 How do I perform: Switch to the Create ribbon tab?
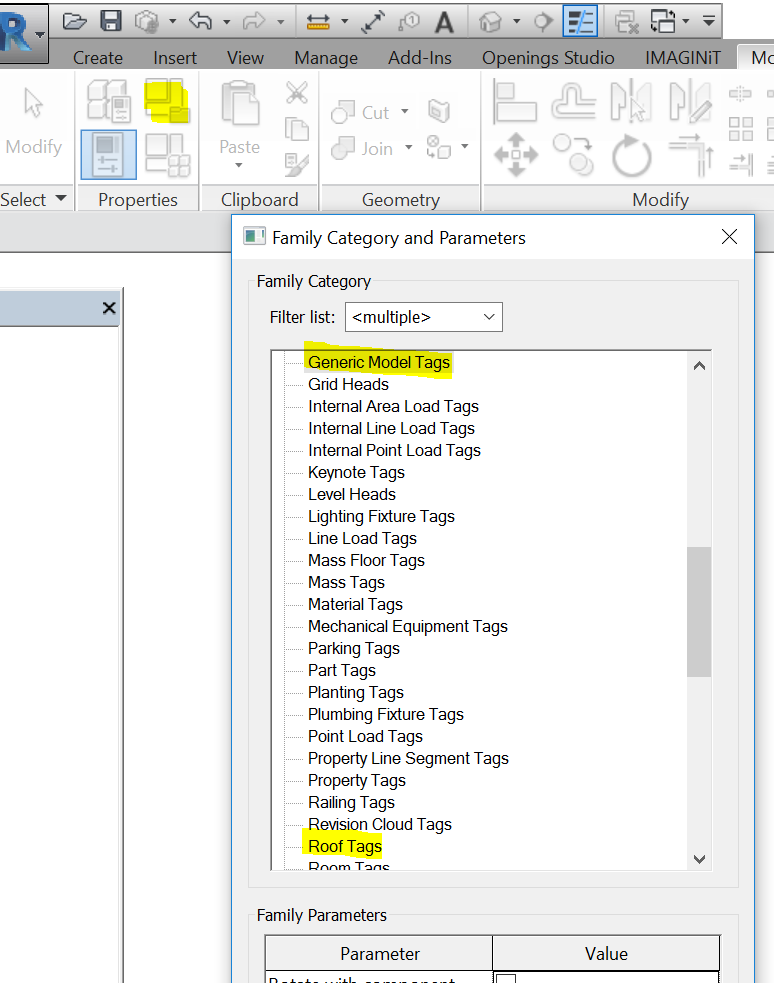(x=98, y=58)
